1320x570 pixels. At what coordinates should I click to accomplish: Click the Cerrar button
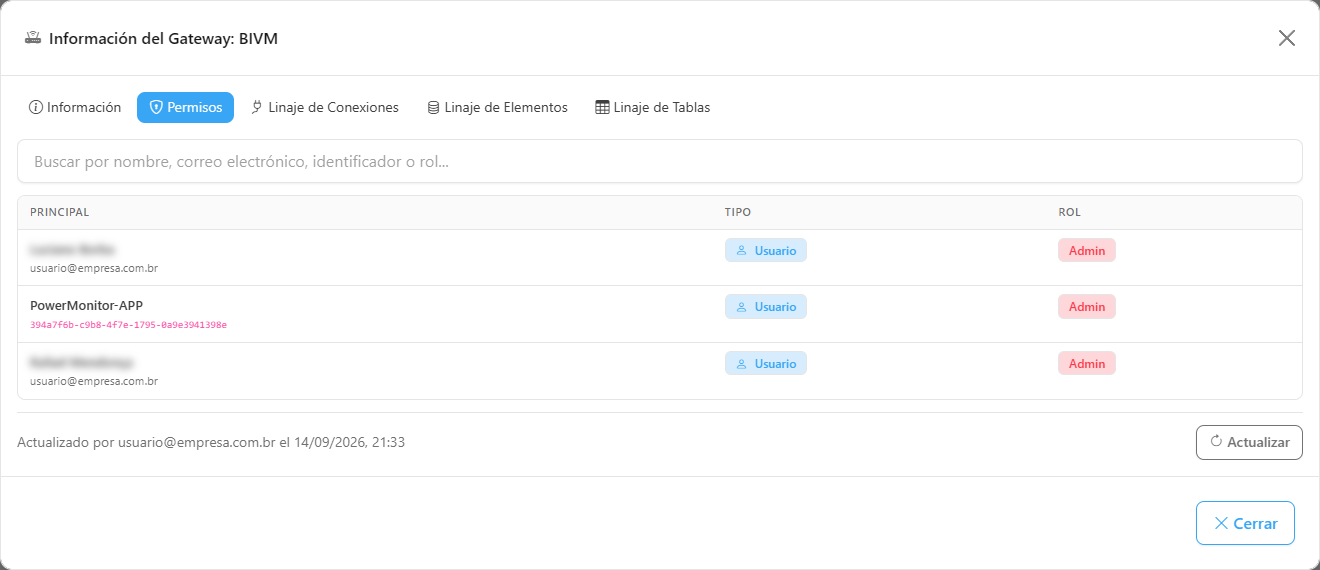(1245, 523)
